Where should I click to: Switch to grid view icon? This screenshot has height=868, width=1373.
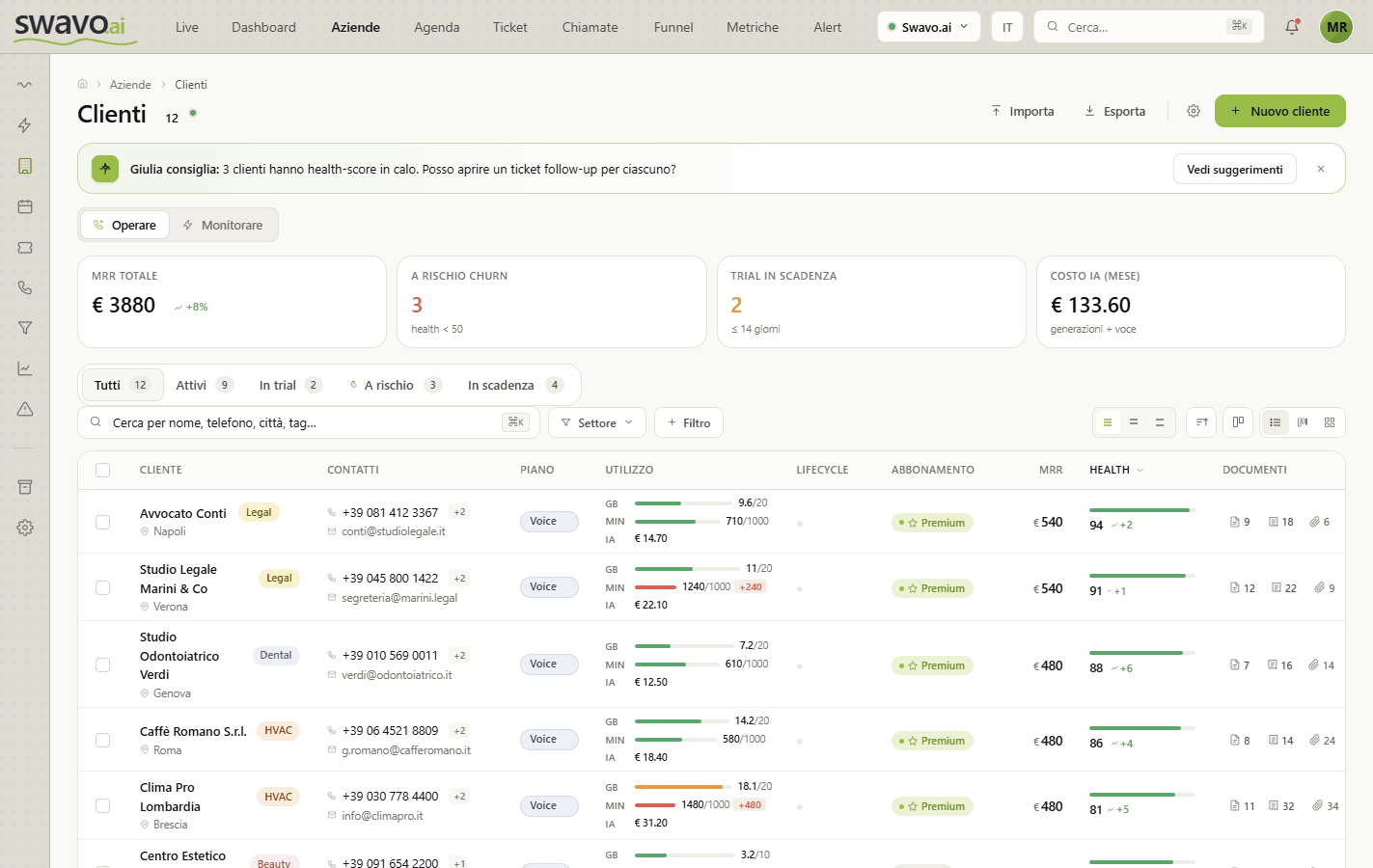click(x=1330, y=422)
